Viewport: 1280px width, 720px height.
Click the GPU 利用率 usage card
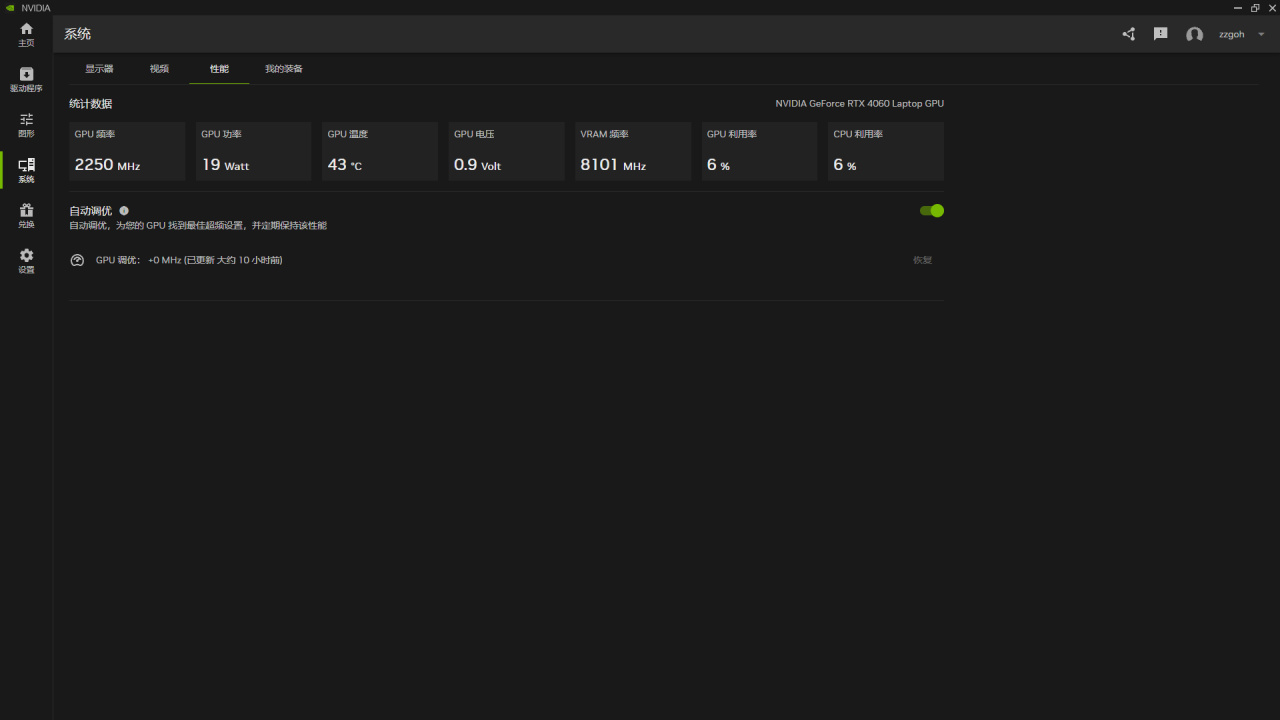point(759,151)
